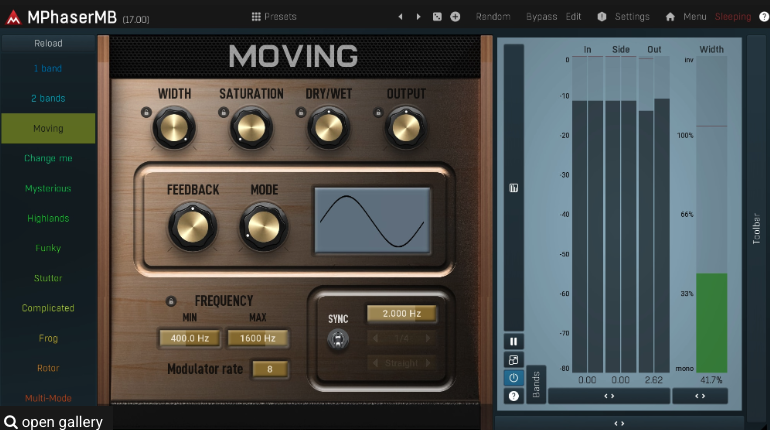Open help via the top-right question mark
The image size is (770, 430).
point(761,17)
